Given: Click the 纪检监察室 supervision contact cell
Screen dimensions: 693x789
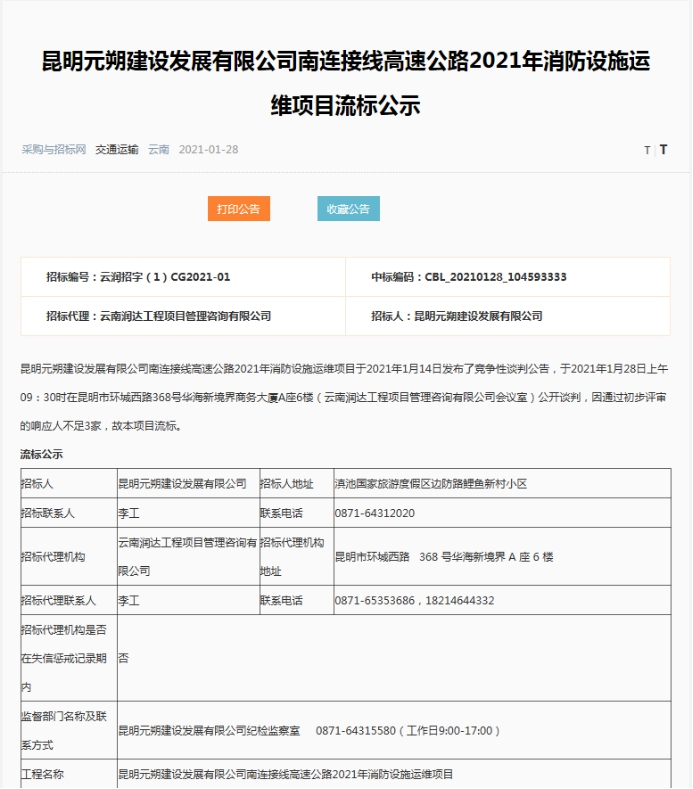Looking at the screenshot, I should pyautogui.click(x=310, y=731).
